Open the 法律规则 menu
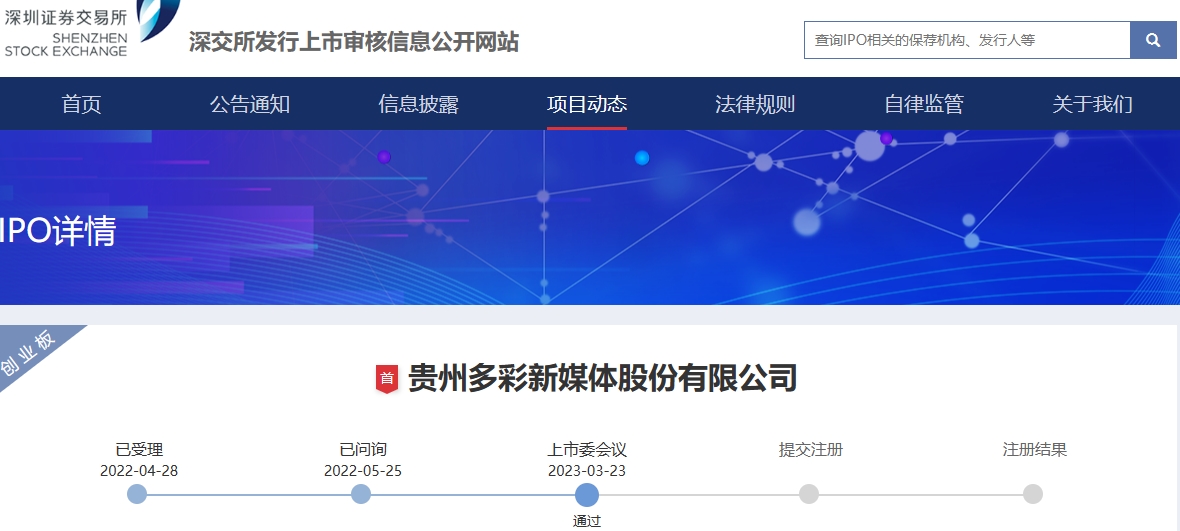The height and width of the screenshot is (531, 1180). [x=755, y=104]
